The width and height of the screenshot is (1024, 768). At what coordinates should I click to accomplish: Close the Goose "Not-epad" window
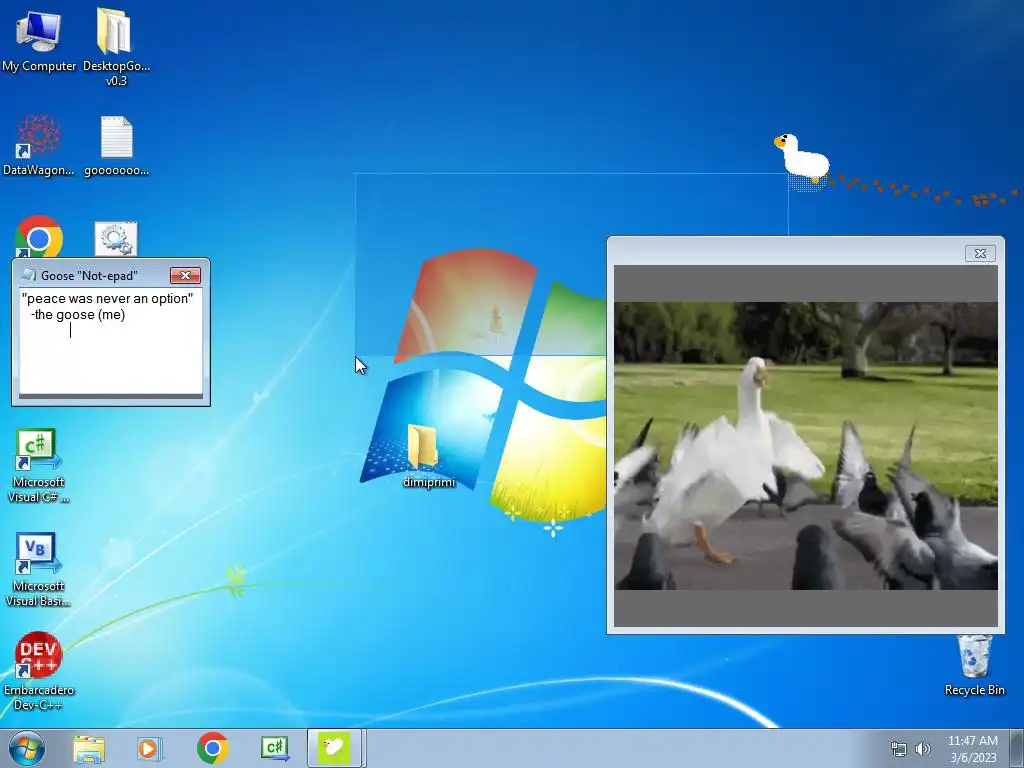tap(185, 276)
